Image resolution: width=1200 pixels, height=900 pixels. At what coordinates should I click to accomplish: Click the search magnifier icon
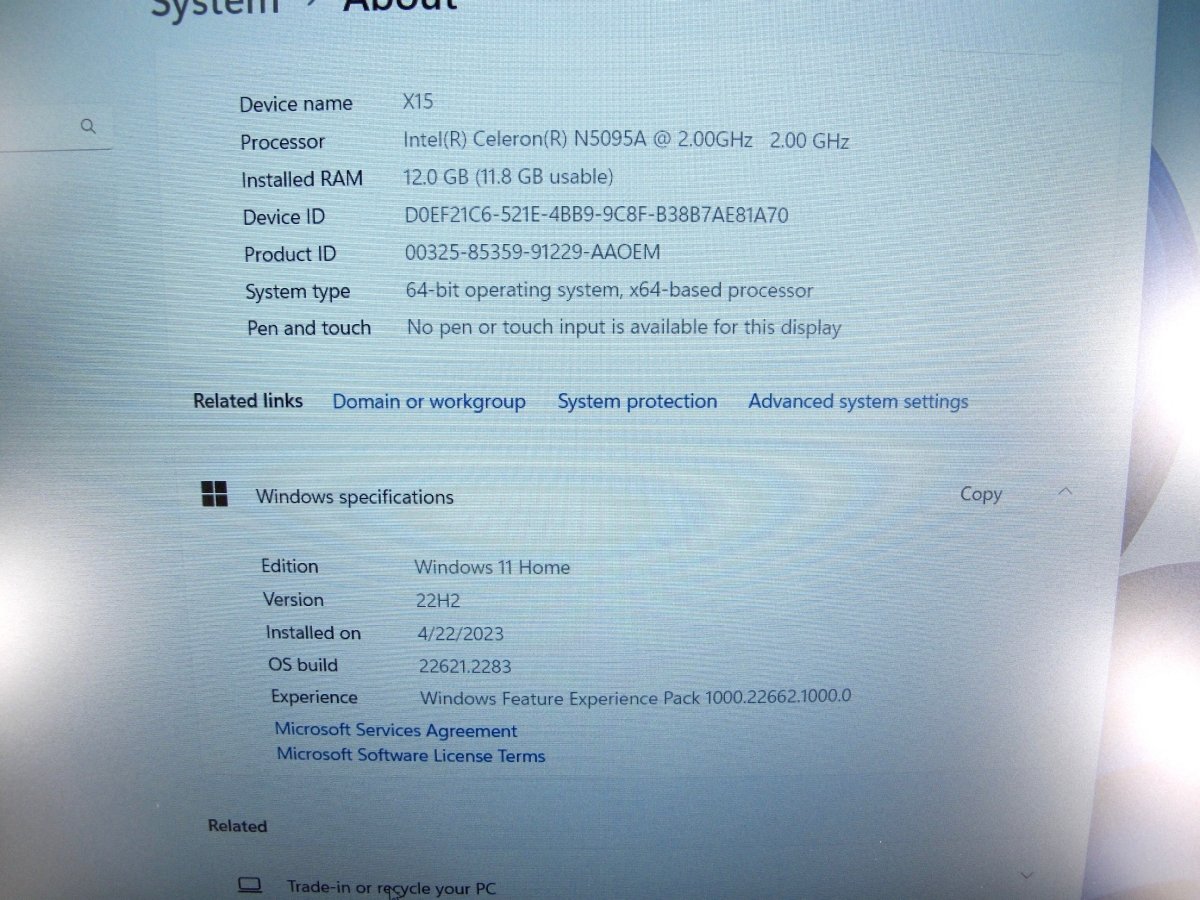[x=88, y=126]
